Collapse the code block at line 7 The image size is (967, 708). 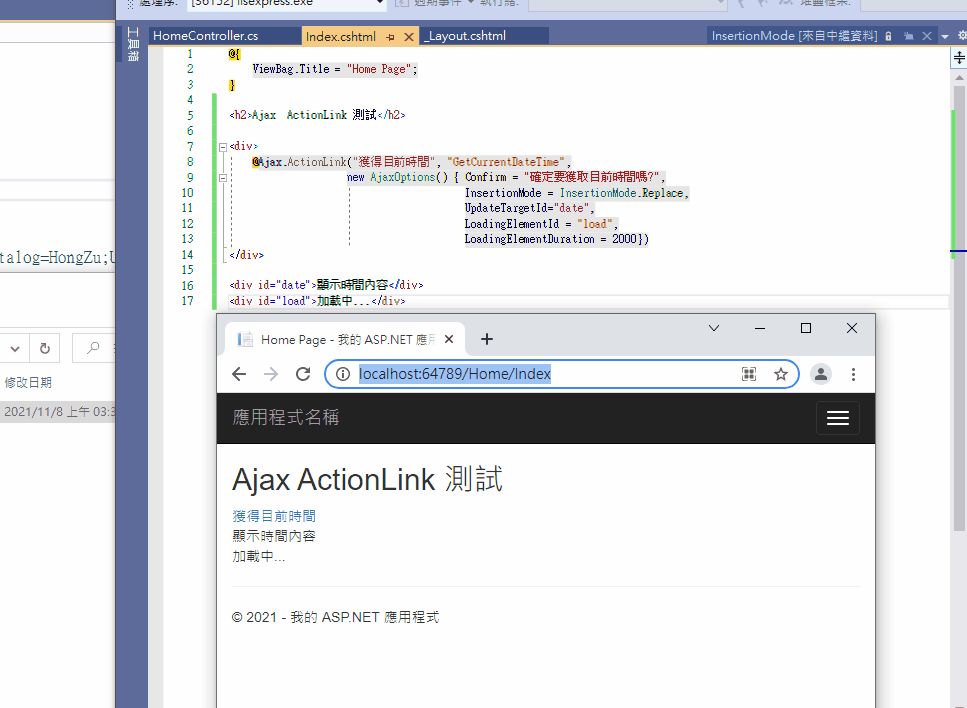point(222,145)
